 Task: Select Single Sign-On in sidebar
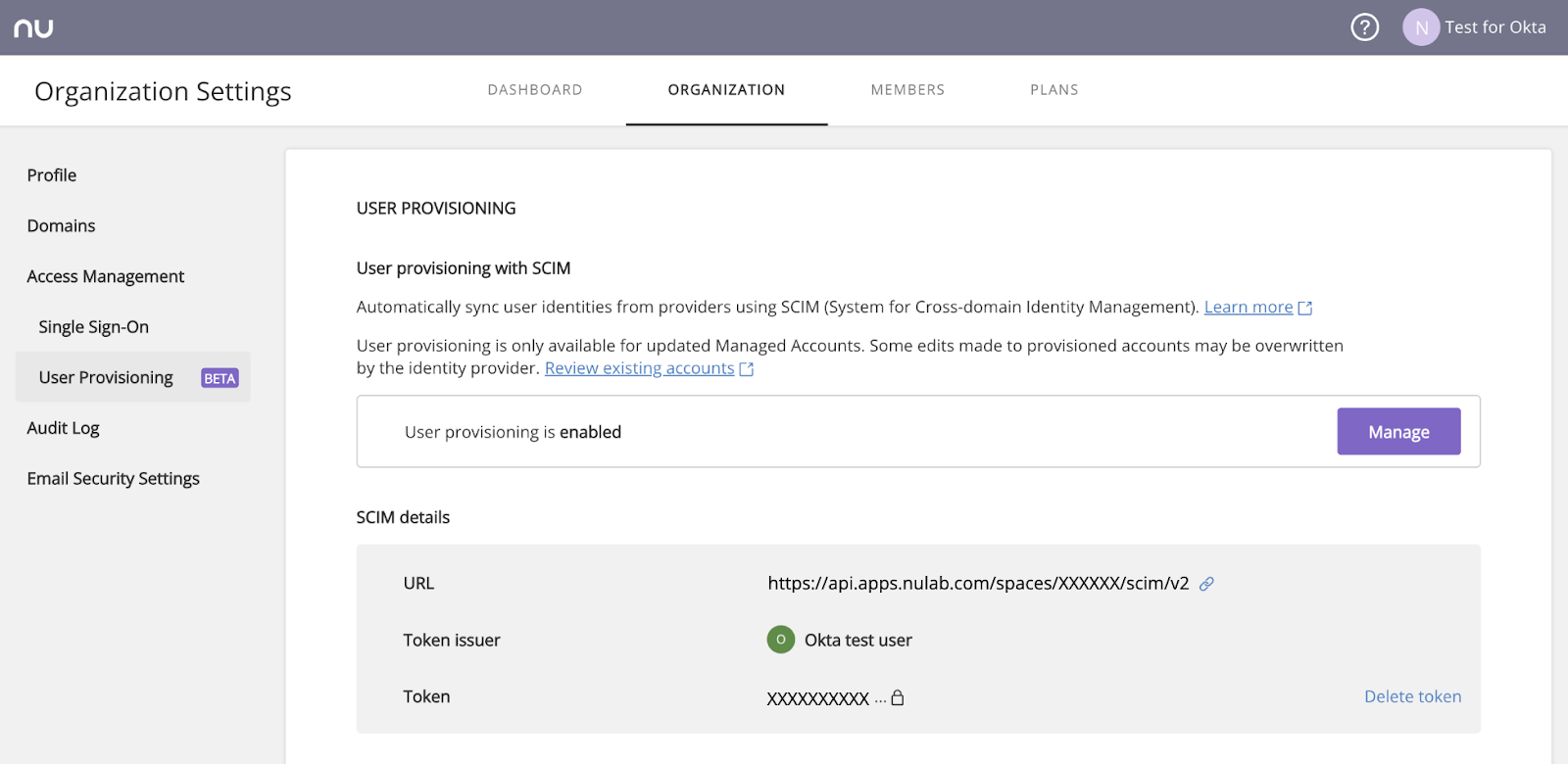(x=94, y=327)
